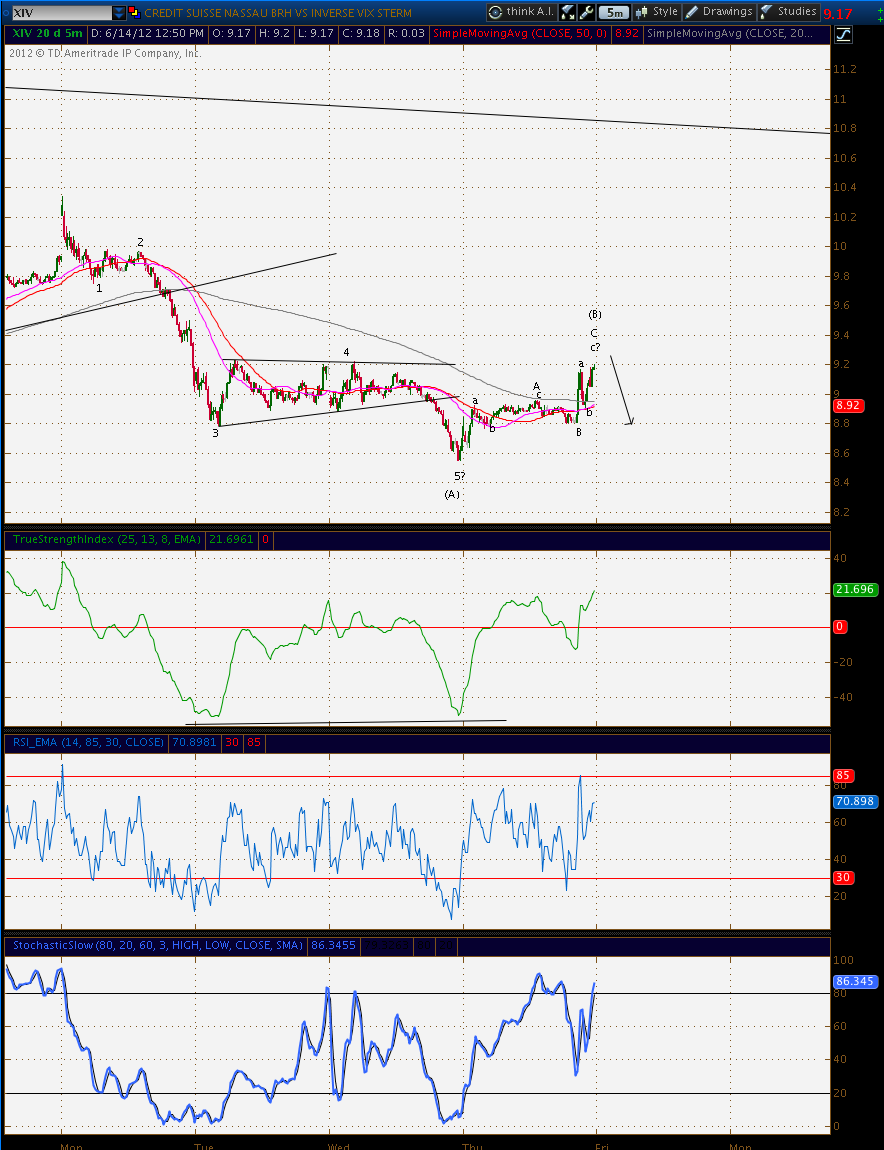Toggle chart scale curve icon
Screen dimensions: 884x1150
tap(844, 34)
